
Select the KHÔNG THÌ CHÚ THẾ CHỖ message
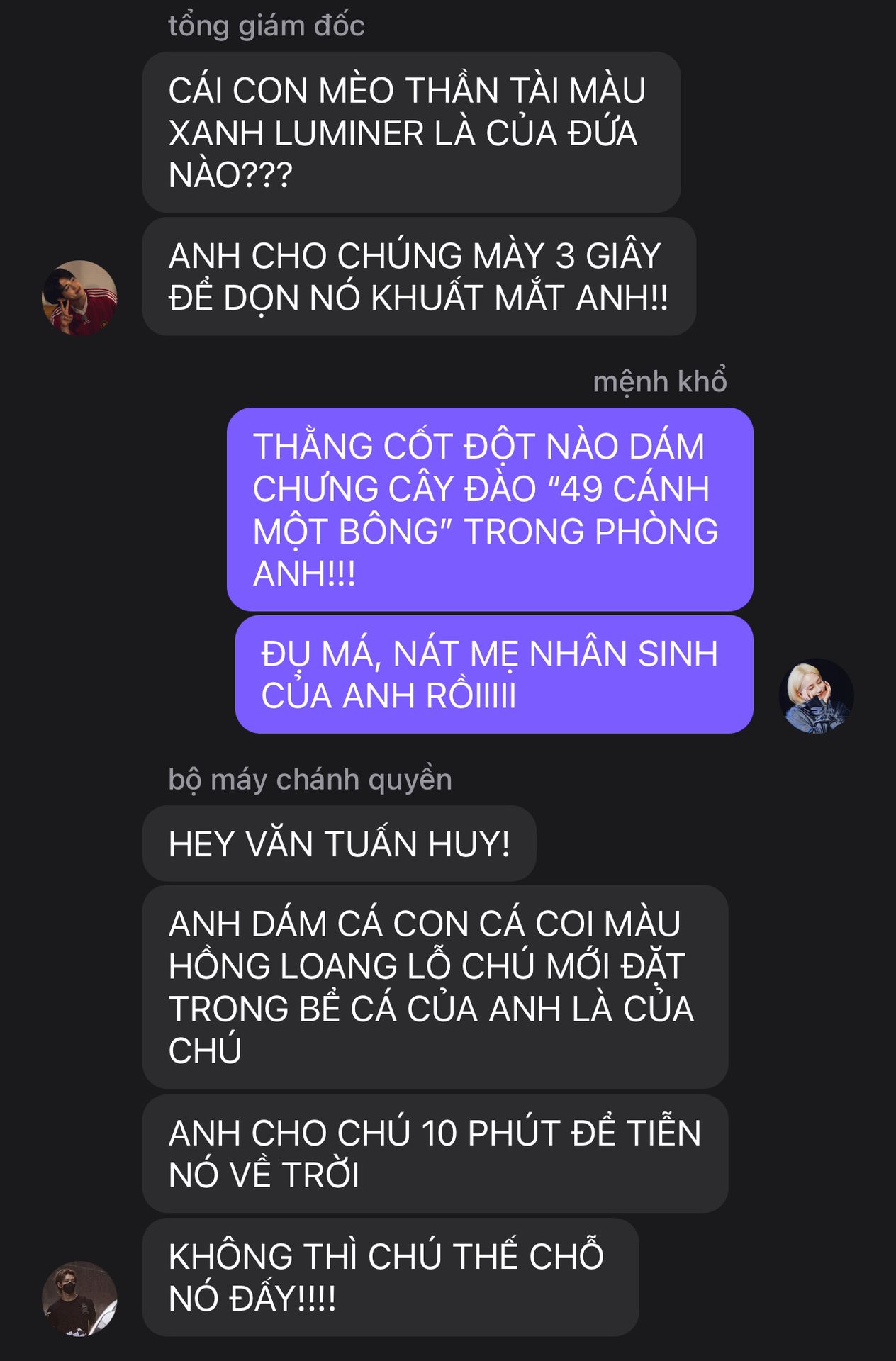tap(391, 1277)
